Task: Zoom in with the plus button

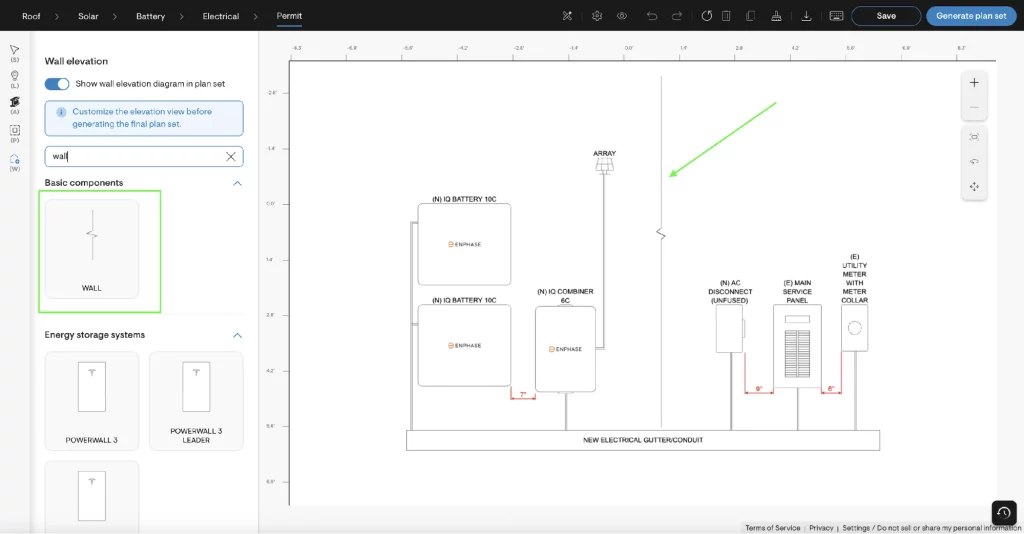Action: tap(974, 83)
